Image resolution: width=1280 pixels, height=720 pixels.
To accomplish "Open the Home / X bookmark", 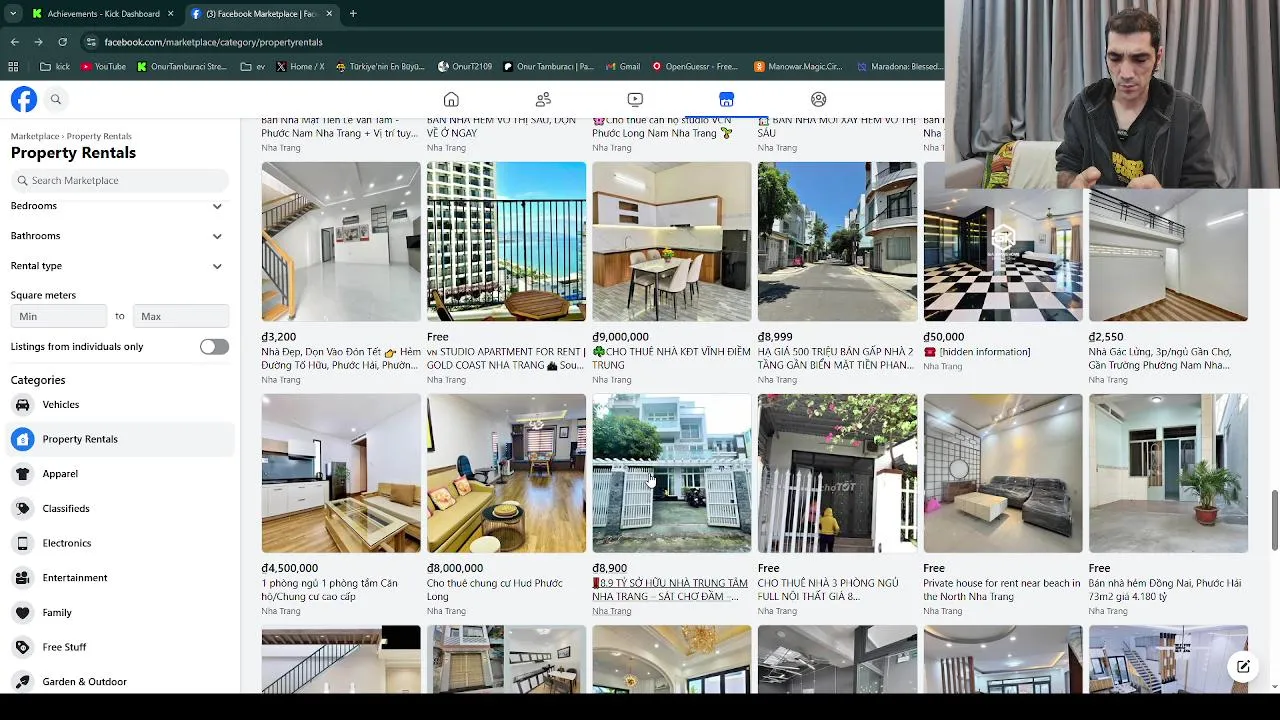I will (300, 67).
